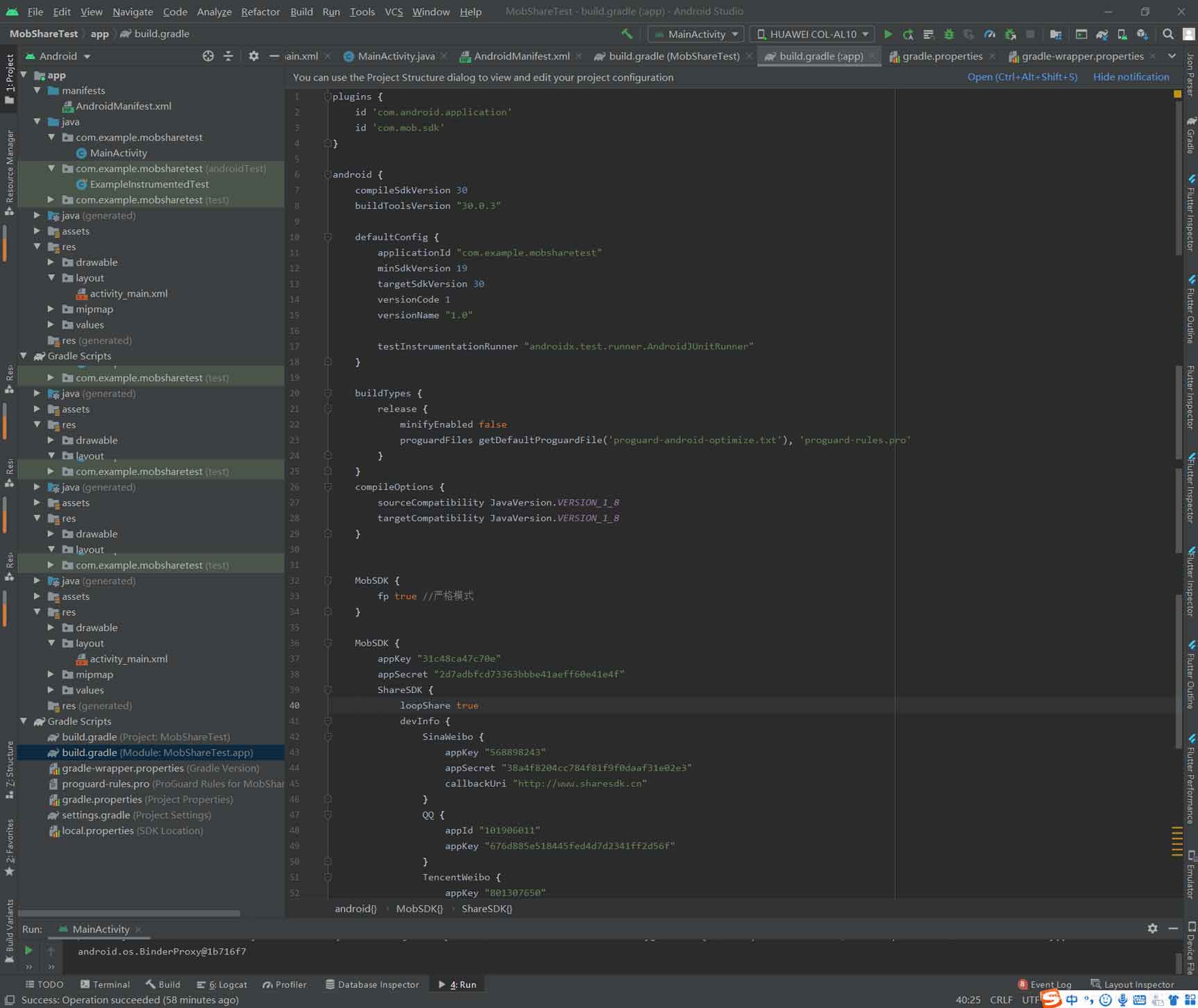Close the AndroidManifest.xml editor tab
Screen dimensions: 1198x1008
tap(579, 56)
